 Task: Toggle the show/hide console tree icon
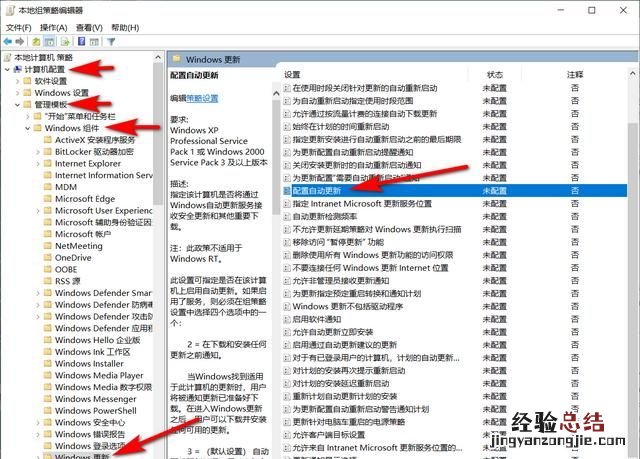pos(49,42)
